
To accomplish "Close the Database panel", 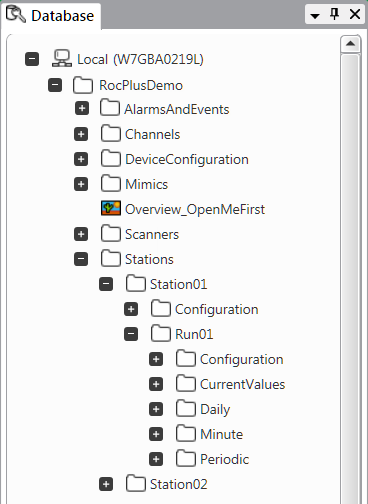I will (x=355, y=14).
